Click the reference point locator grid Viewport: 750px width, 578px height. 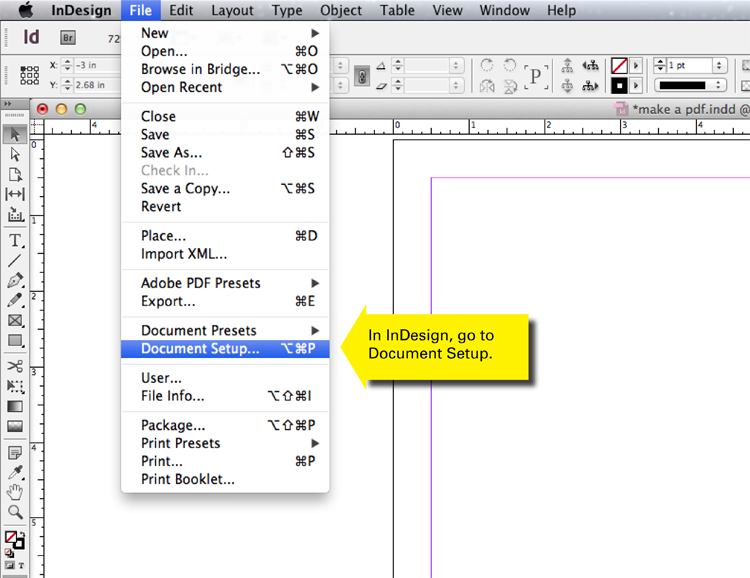(29, 75)
